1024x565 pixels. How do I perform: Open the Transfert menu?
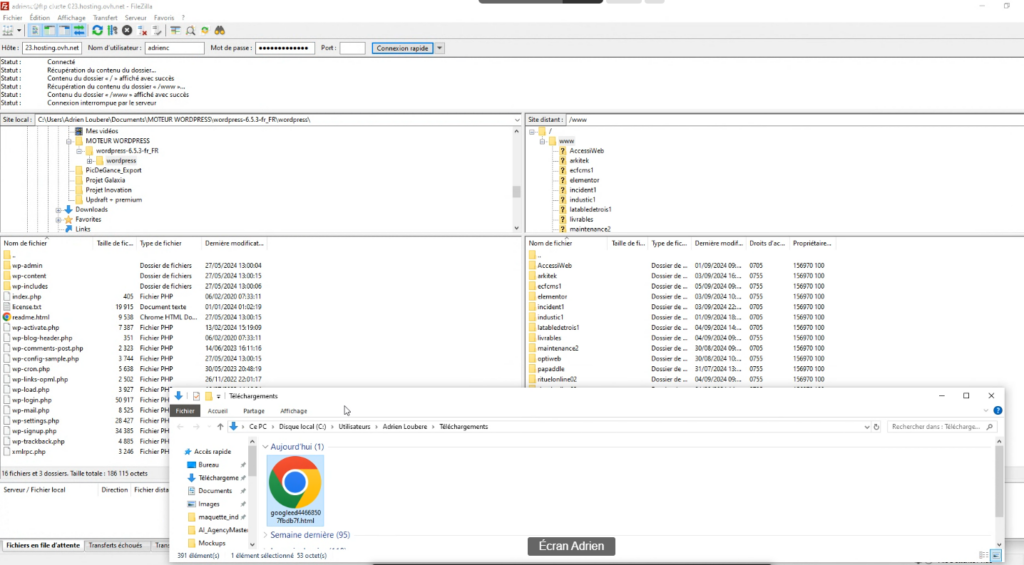pyautogui.click(x=104, y=18)
